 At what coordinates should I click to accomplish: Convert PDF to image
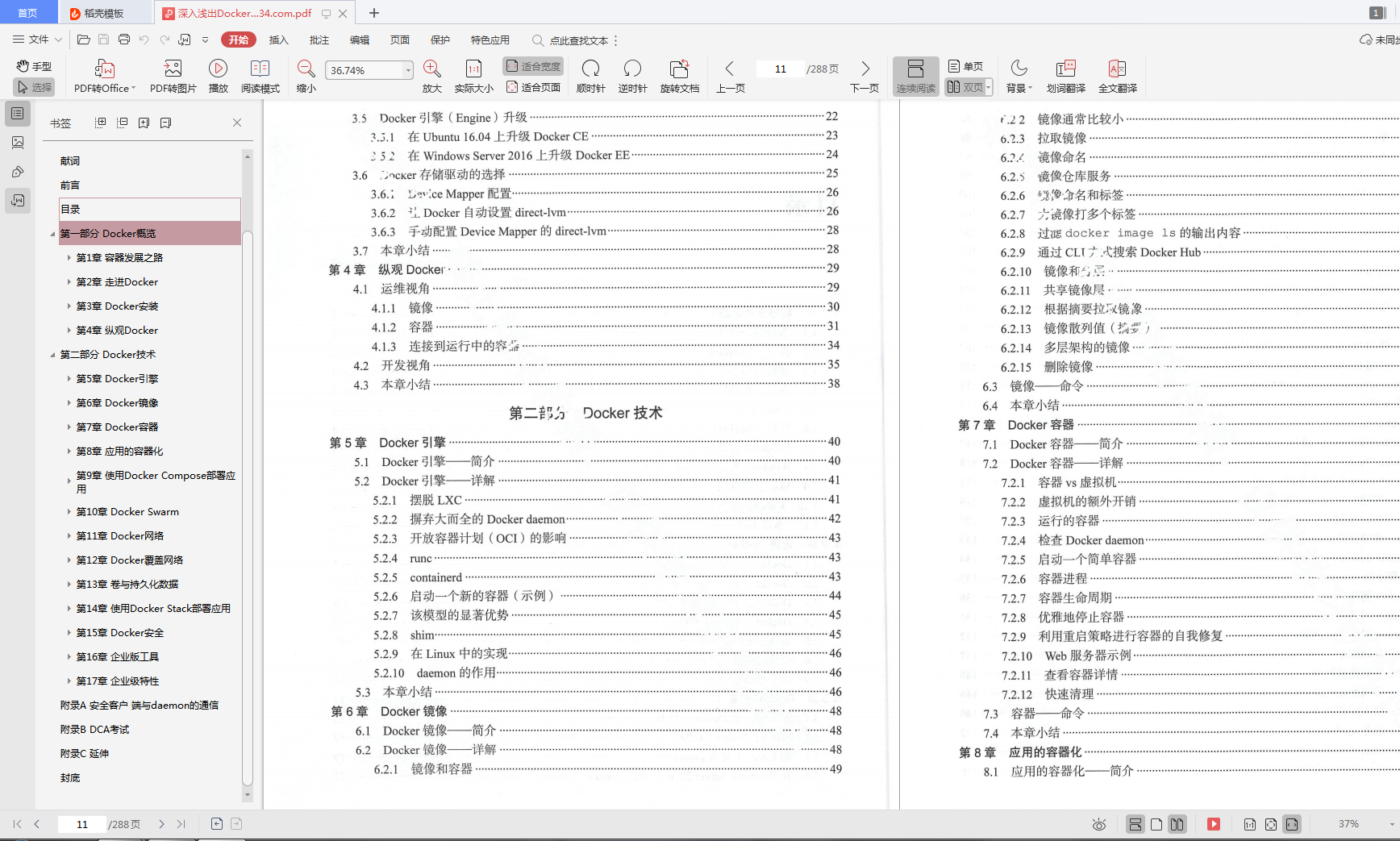pyautogui.click(x=173, y=77)
